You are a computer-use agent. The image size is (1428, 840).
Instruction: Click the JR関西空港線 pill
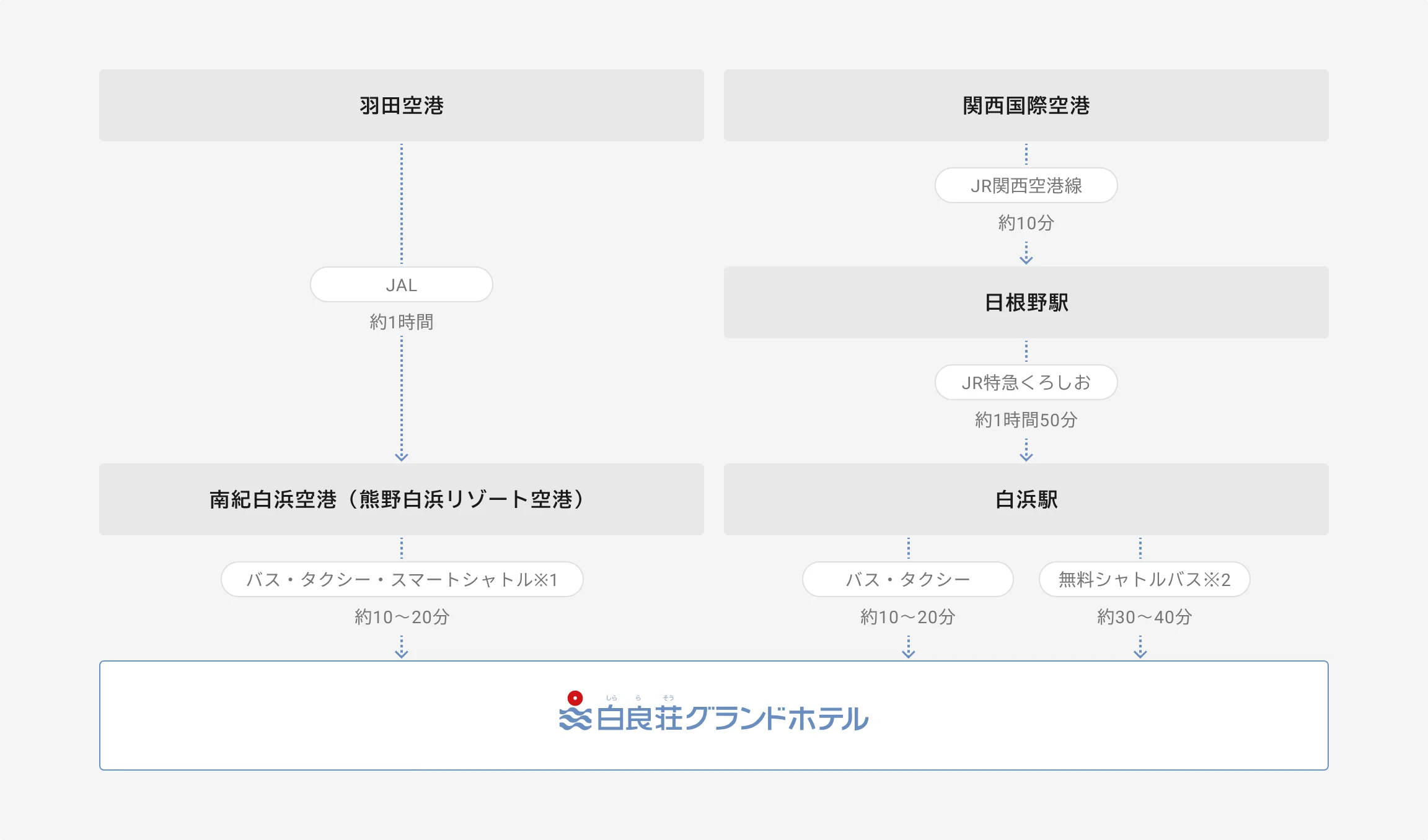tap(1026, 185)
